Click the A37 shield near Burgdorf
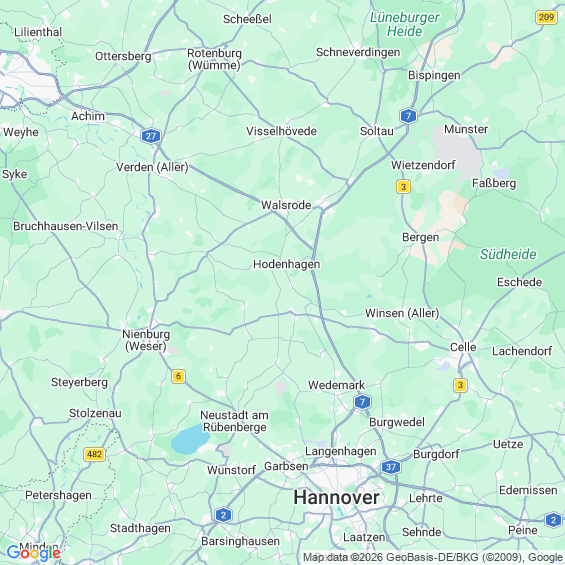 (x=391, y=467)
